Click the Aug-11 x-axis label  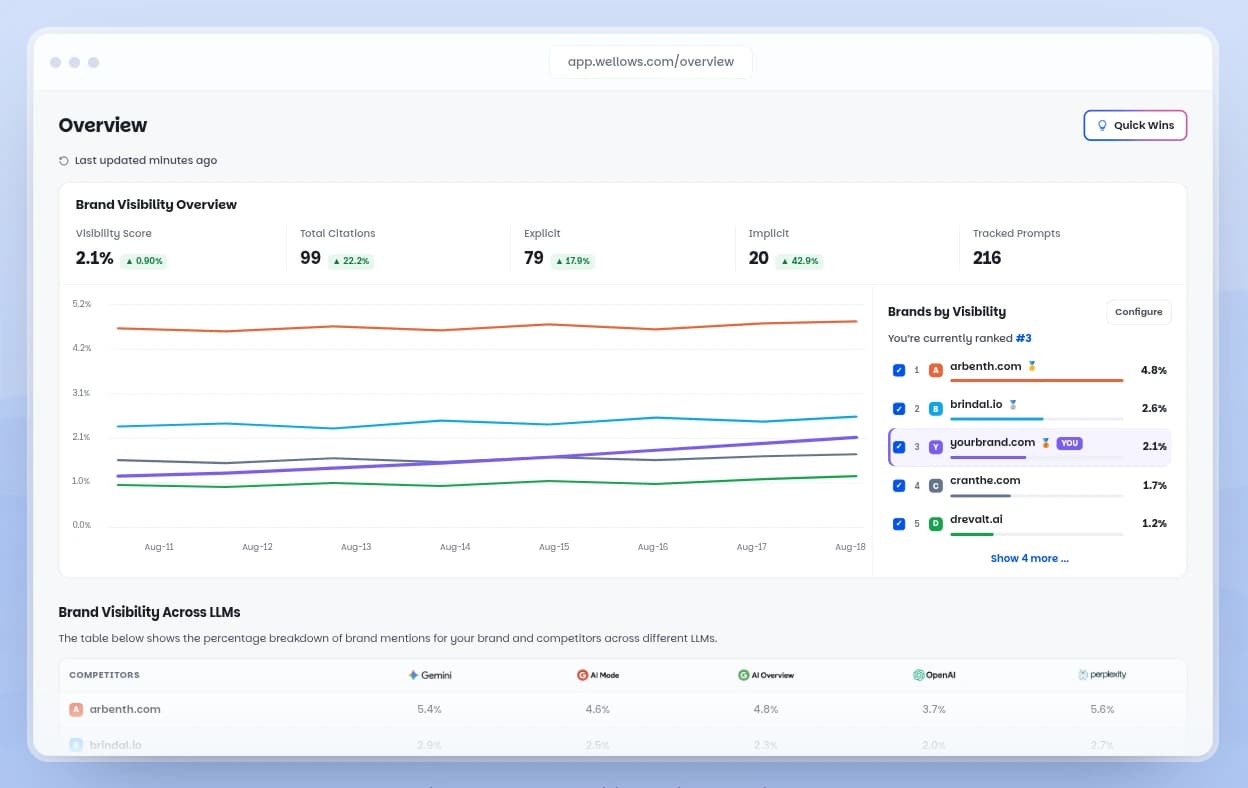pyautogui.click(x=159, y=547)
